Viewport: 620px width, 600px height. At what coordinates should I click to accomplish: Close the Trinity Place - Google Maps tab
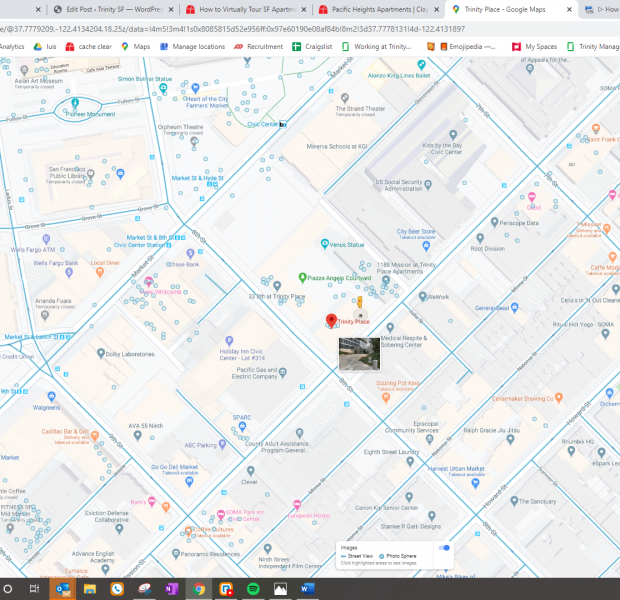(x=569, y=9)
